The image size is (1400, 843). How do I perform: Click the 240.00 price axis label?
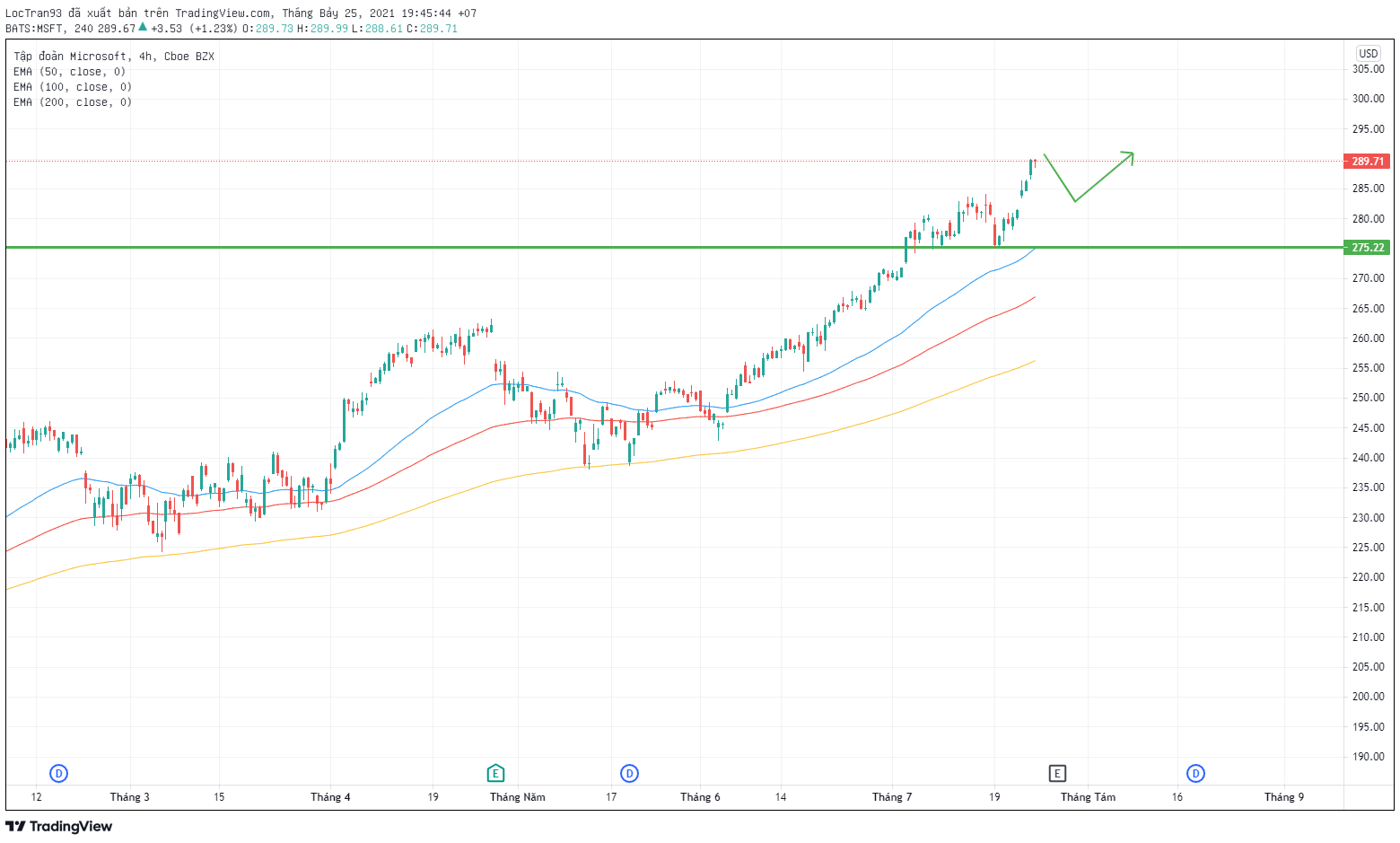click(x=1369, y=458)
